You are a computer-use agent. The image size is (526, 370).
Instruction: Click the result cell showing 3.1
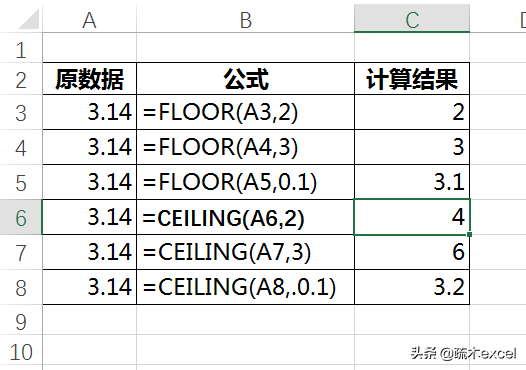[412, 182]
